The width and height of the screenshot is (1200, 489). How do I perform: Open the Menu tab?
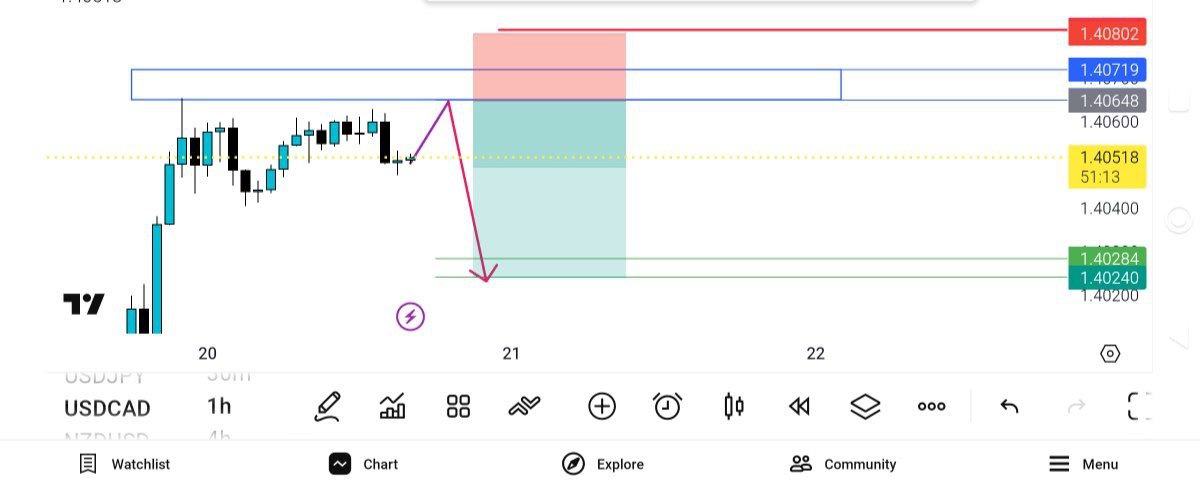coord(1084,464)
